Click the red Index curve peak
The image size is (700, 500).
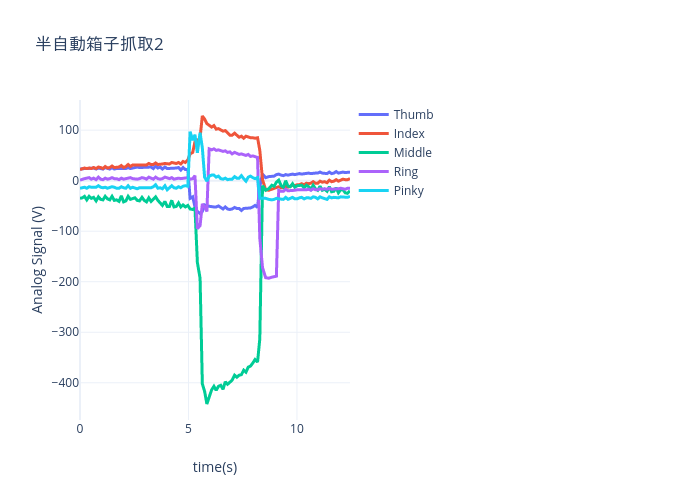click(x=203, y=117)
